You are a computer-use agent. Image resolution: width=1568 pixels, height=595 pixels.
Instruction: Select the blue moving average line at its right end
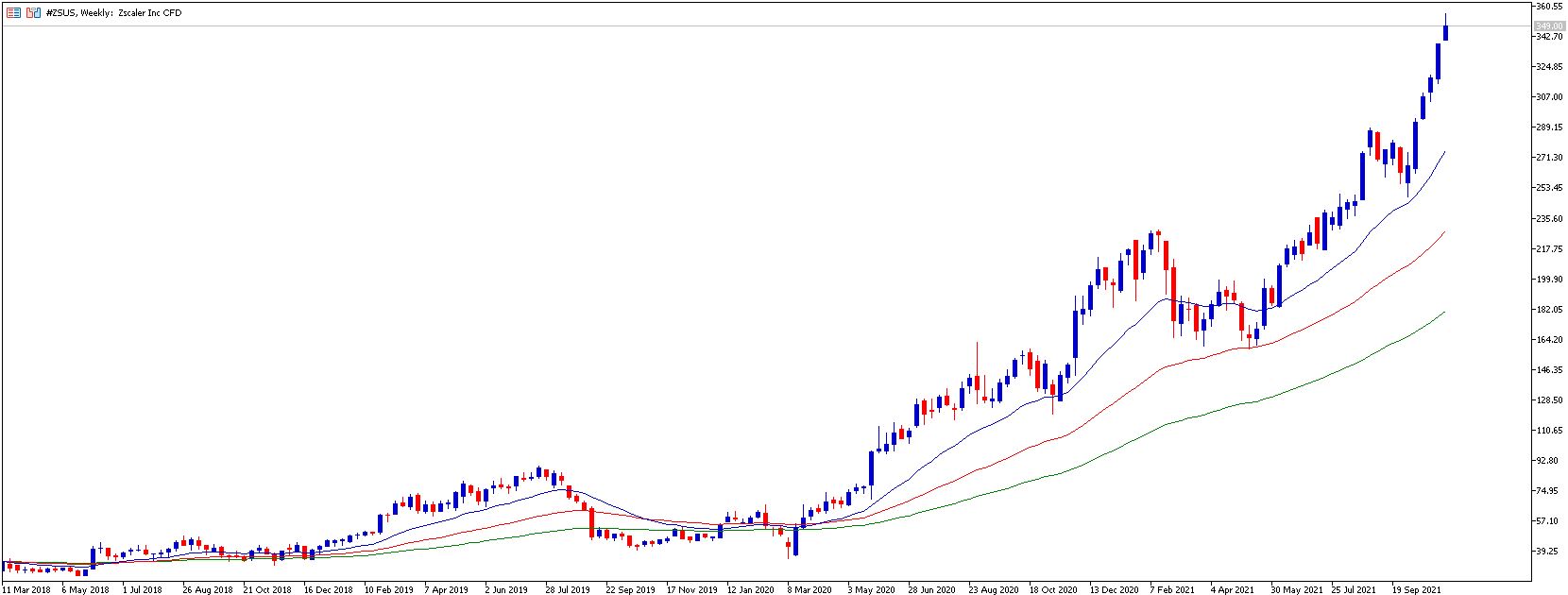coord(1444,152)
